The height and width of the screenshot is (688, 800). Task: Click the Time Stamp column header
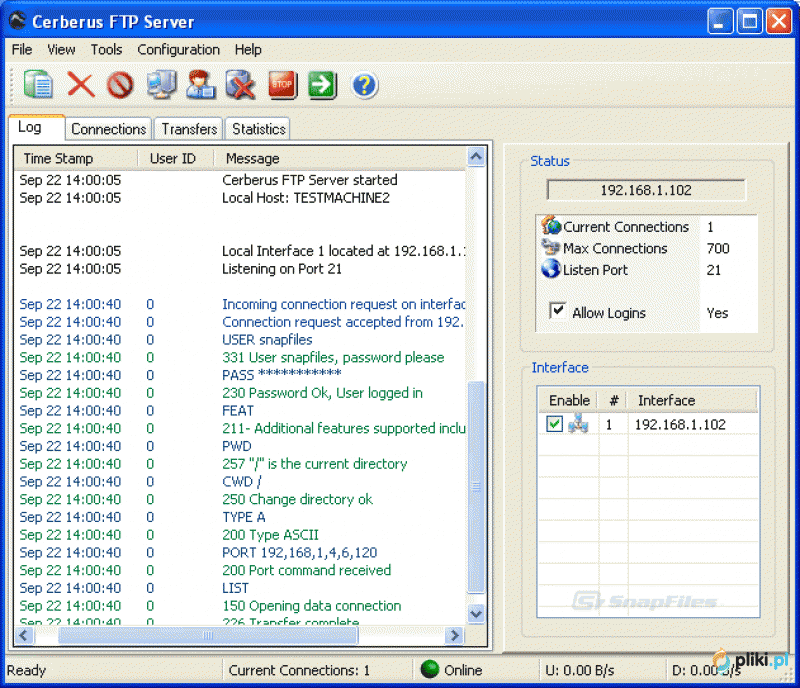(76, 158)
